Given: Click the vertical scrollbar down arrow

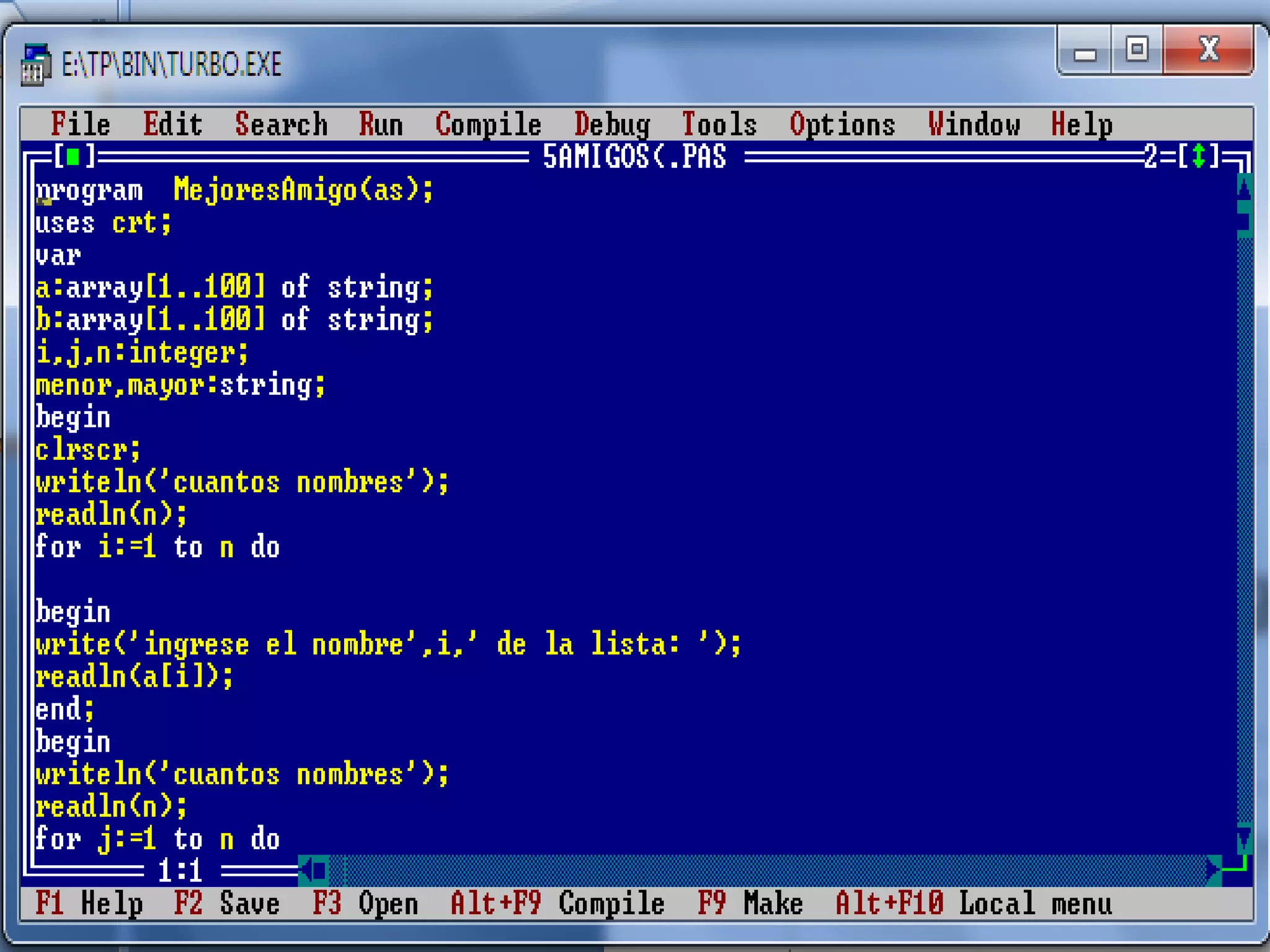Looking at the screenshot, I should click(1244, 839).
